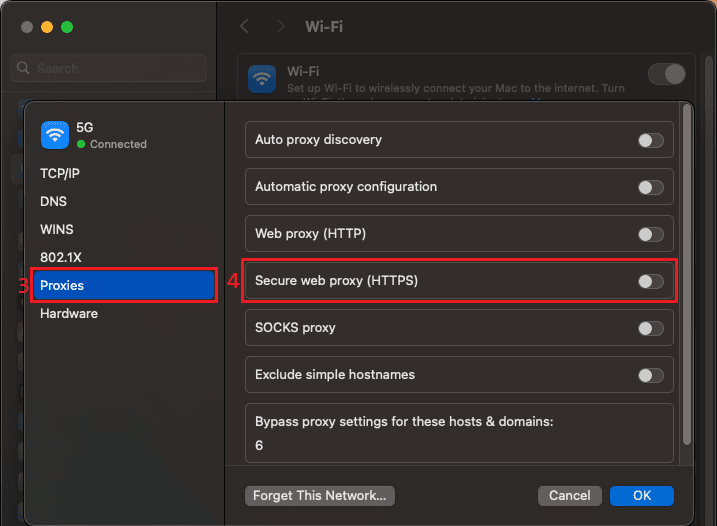Switch to the DNS tab

(x=53, y=201)
